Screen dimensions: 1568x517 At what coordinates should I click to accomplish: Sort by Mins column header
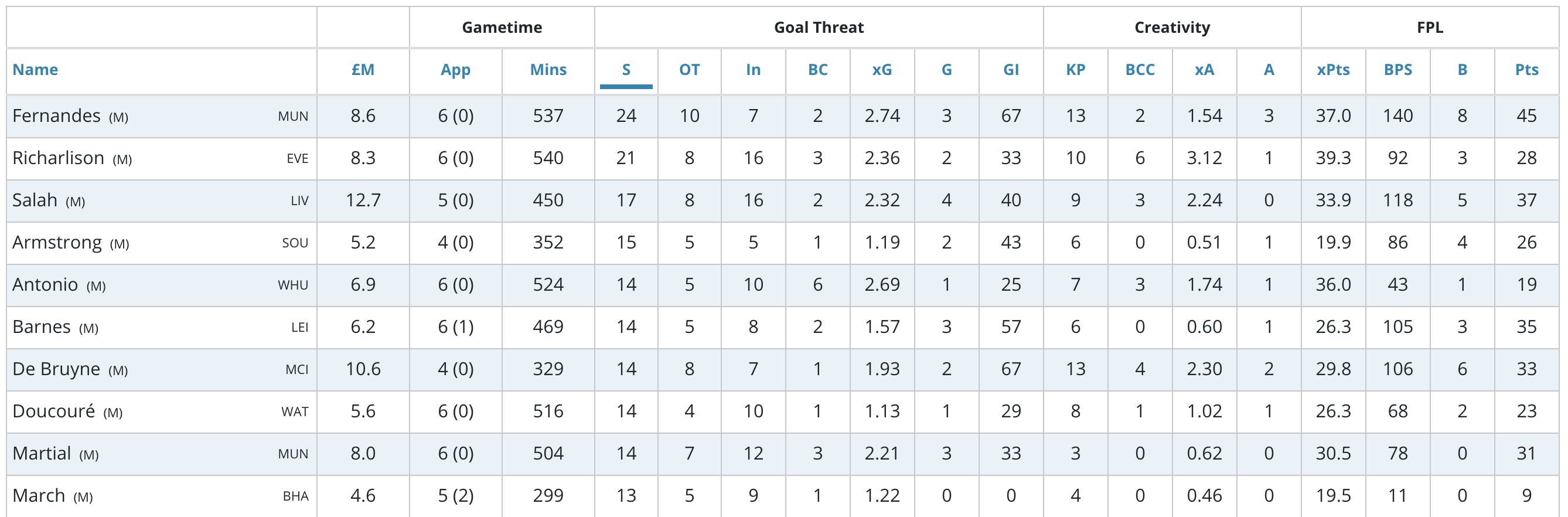coord(548,69)
